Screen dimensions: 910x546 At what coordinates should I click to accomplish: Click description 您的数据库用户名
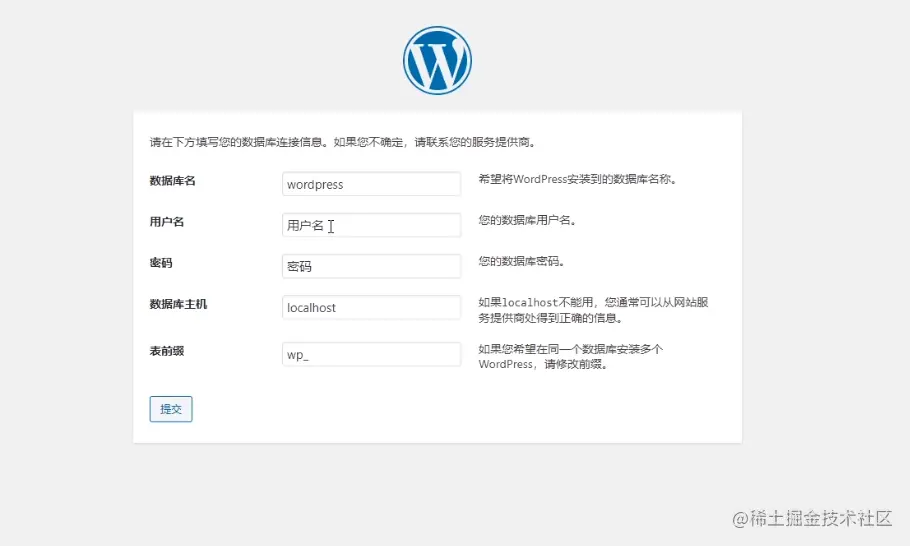coord(527,220)
